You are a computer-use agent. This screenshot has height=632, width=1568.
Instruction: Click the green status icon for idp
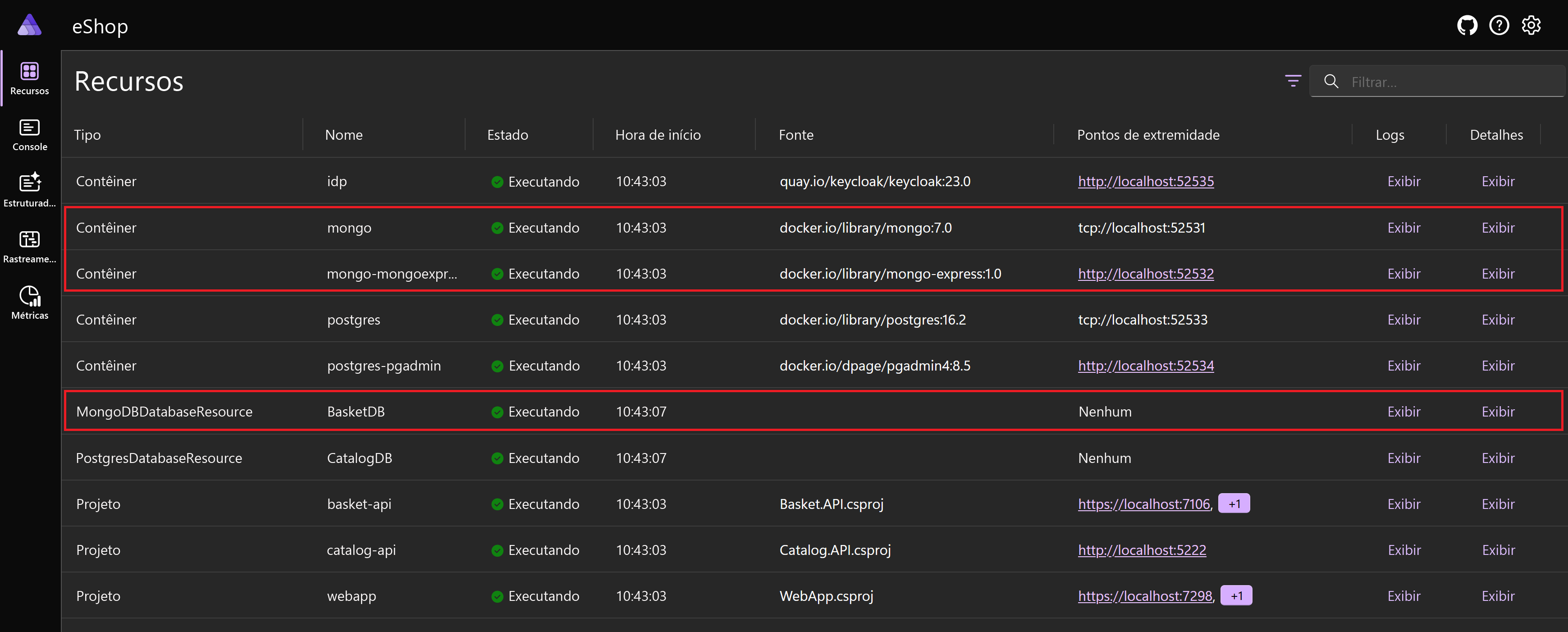497,182
